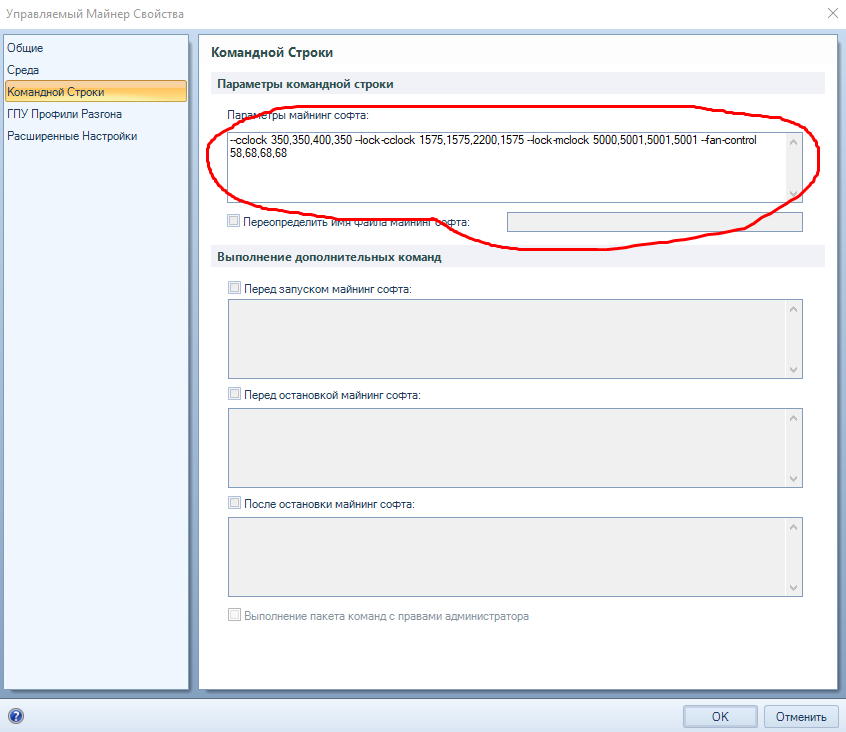Click OK to confirm settings
The height and width of the screenshot is (732, 846).
click(x=720, y=716)
